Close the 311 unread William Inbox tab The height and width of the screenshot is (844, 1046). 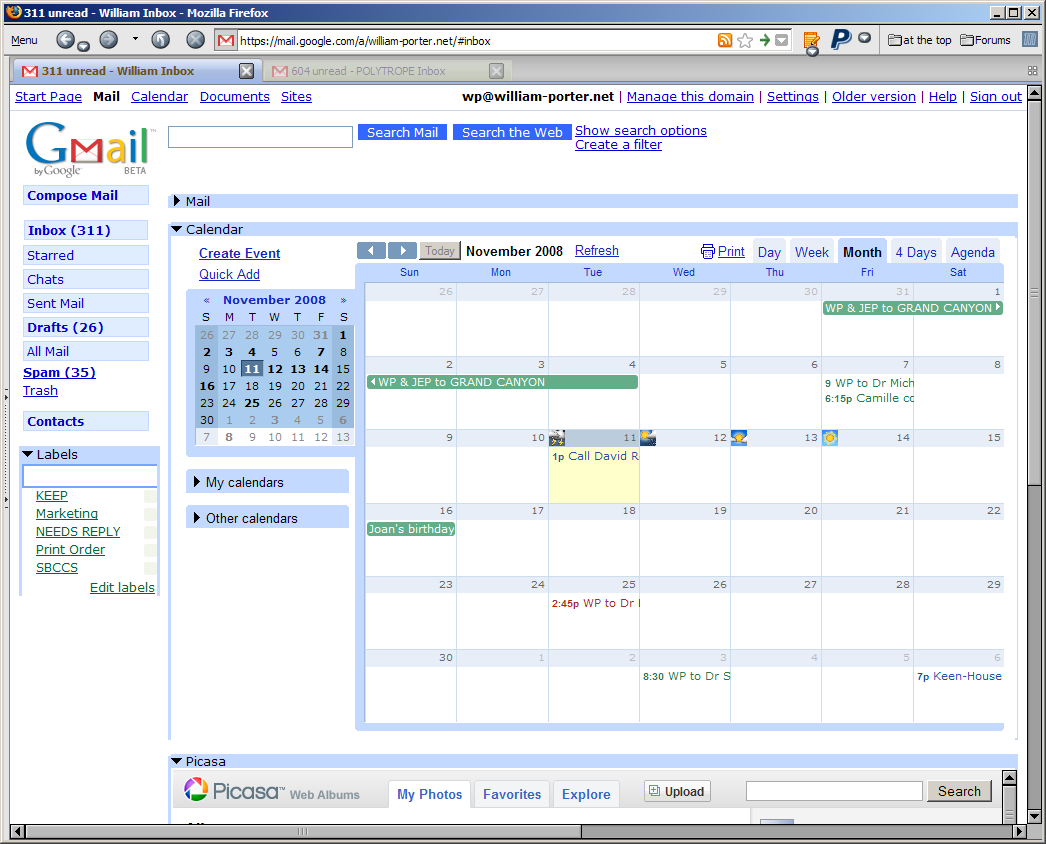point(246,71)
